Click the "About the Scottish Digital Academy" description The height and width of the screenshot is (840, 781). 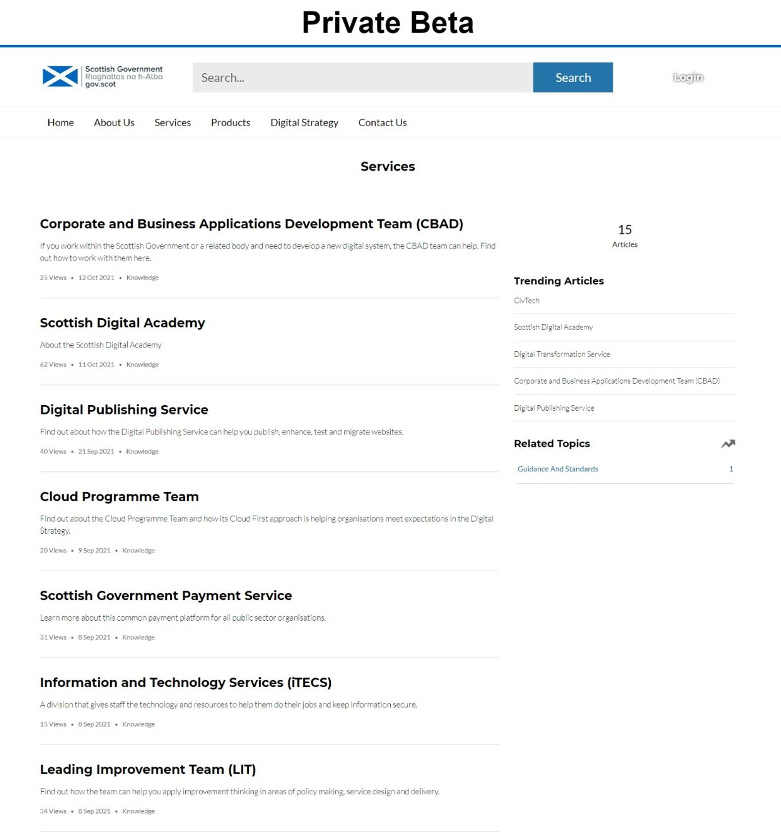point(101,345)
